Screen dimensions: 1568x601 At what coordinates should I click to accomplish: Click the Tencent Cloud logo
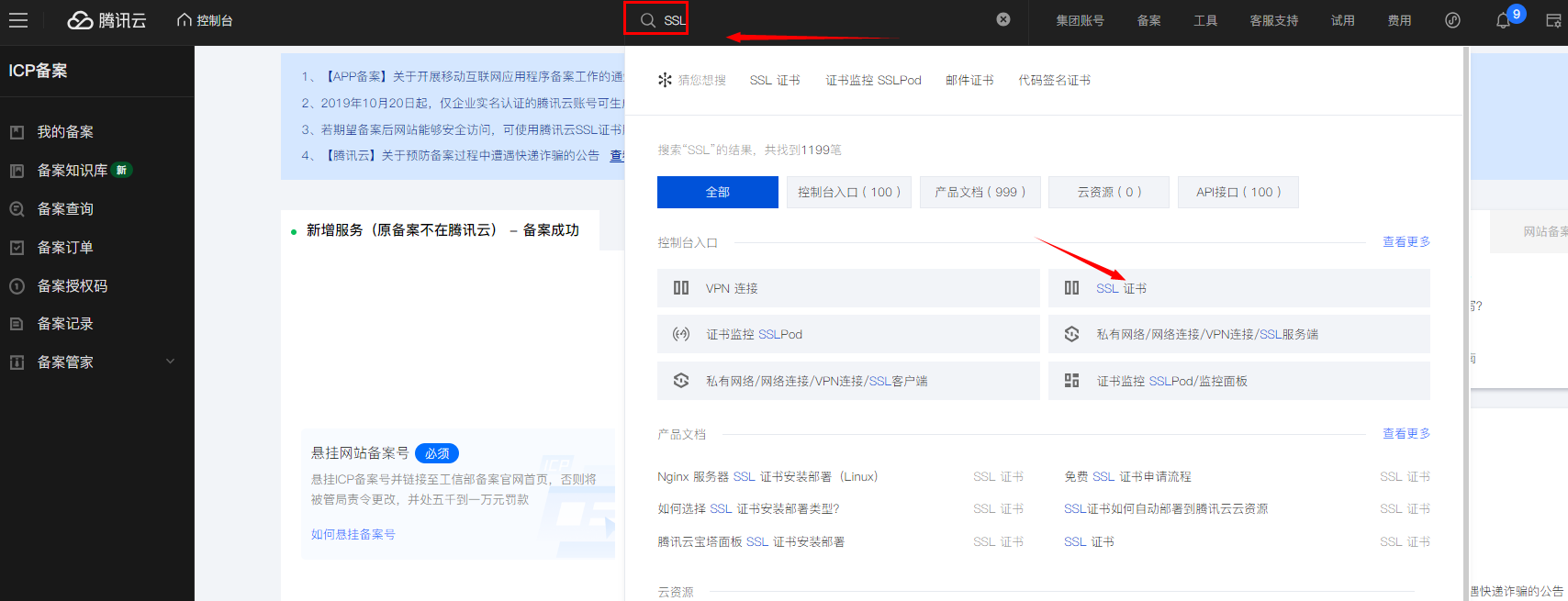point(107,20)
